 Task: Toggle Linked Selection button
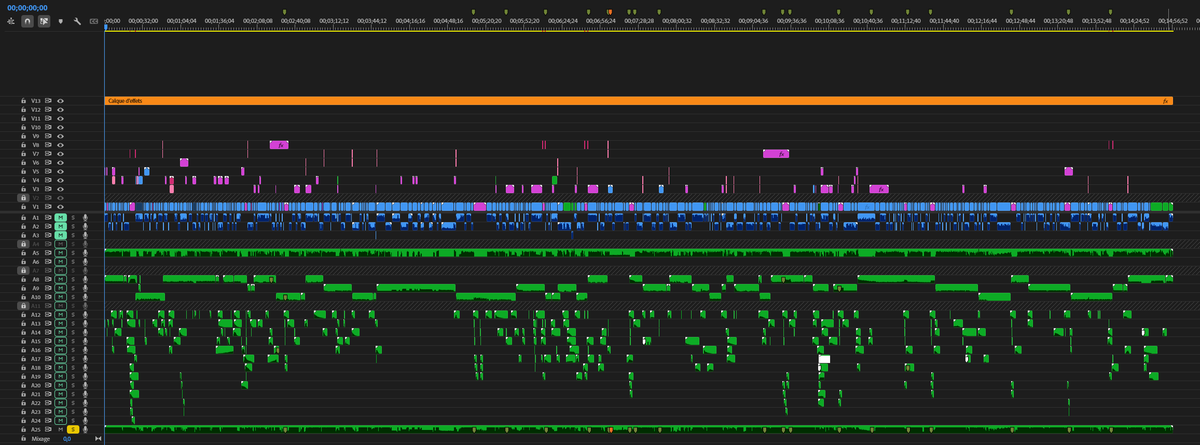click(44, 21)
